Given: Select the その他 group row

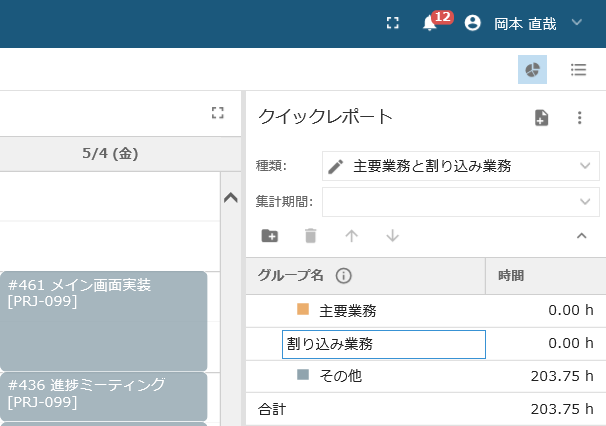Looking at the screenshot, I should [x=426, y=376].
